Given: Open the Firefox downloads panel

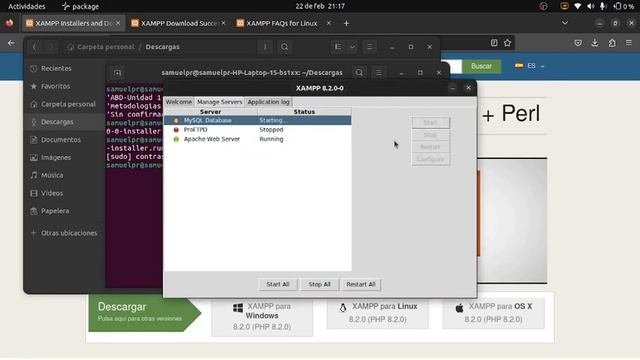Looking at the screenshot, I should point(595,43).
